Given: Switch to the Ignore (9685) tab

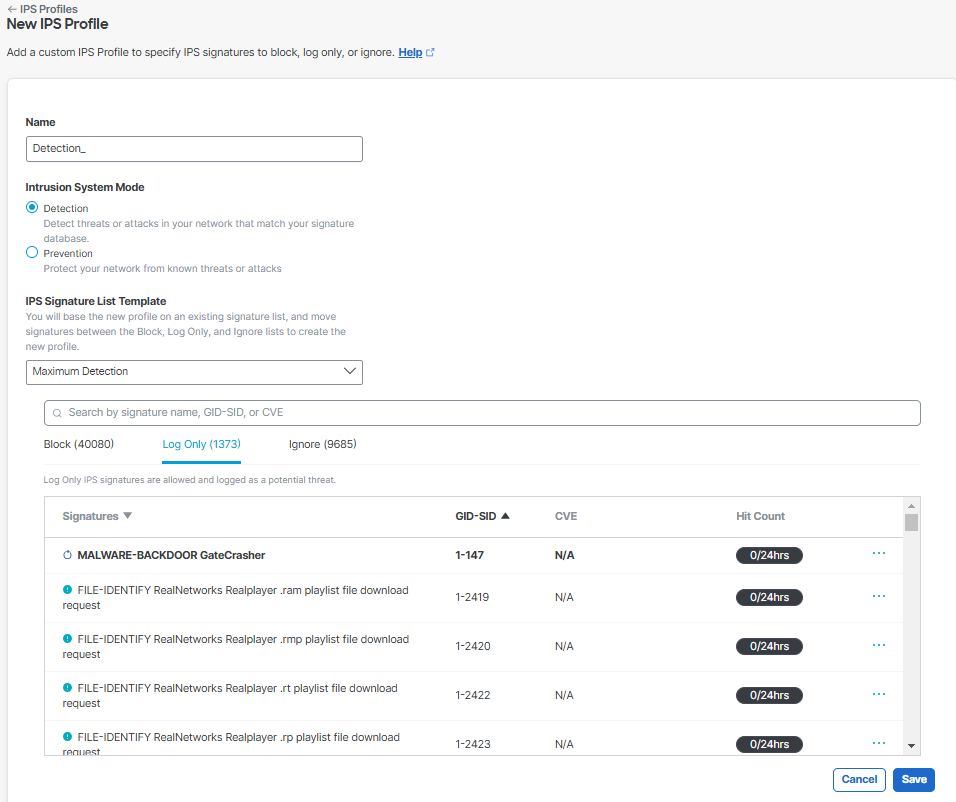Looking at the screenshot, I should pyautogui.click(x=323, y=444).
